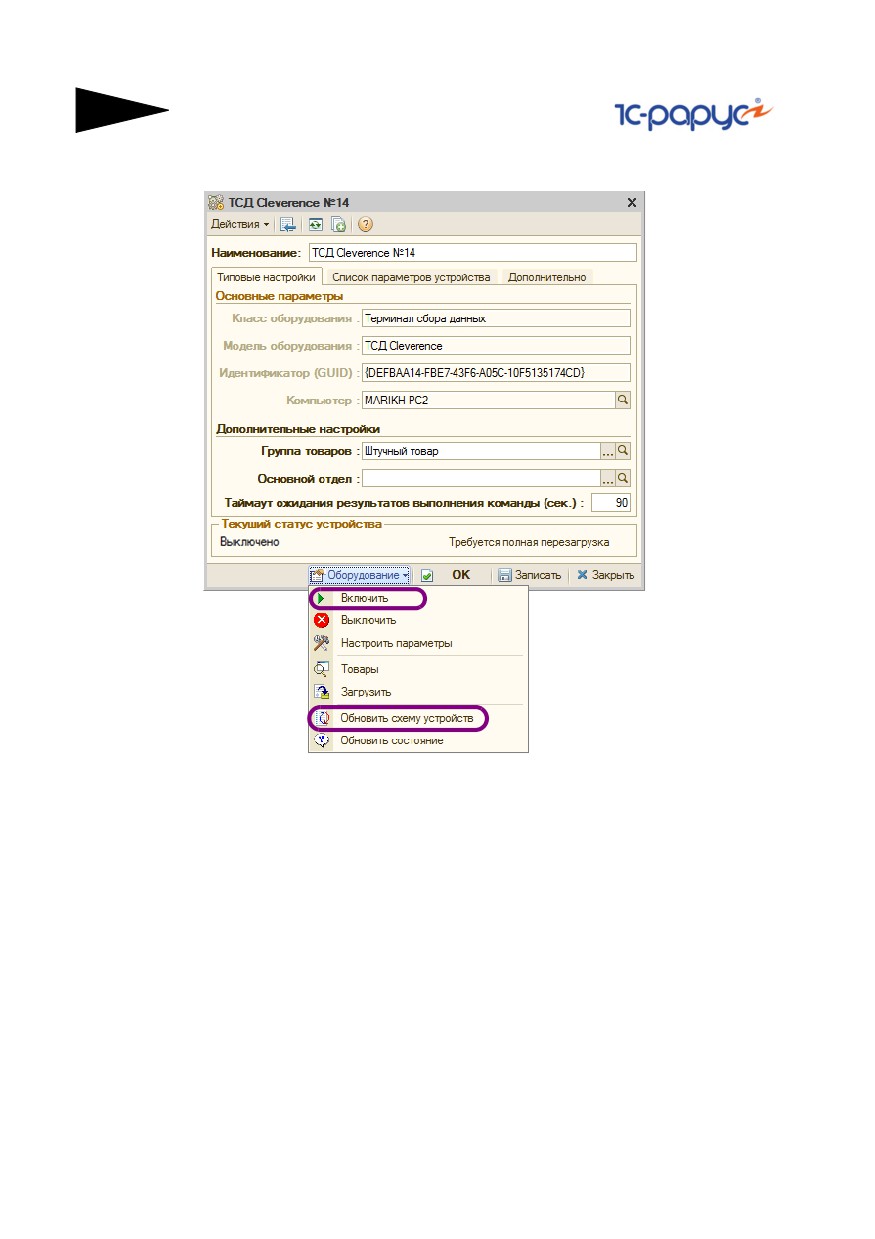This screenshot has height=1239, width=875.
Task: Click the upload icon beside Загрузить
Action: 321,692
